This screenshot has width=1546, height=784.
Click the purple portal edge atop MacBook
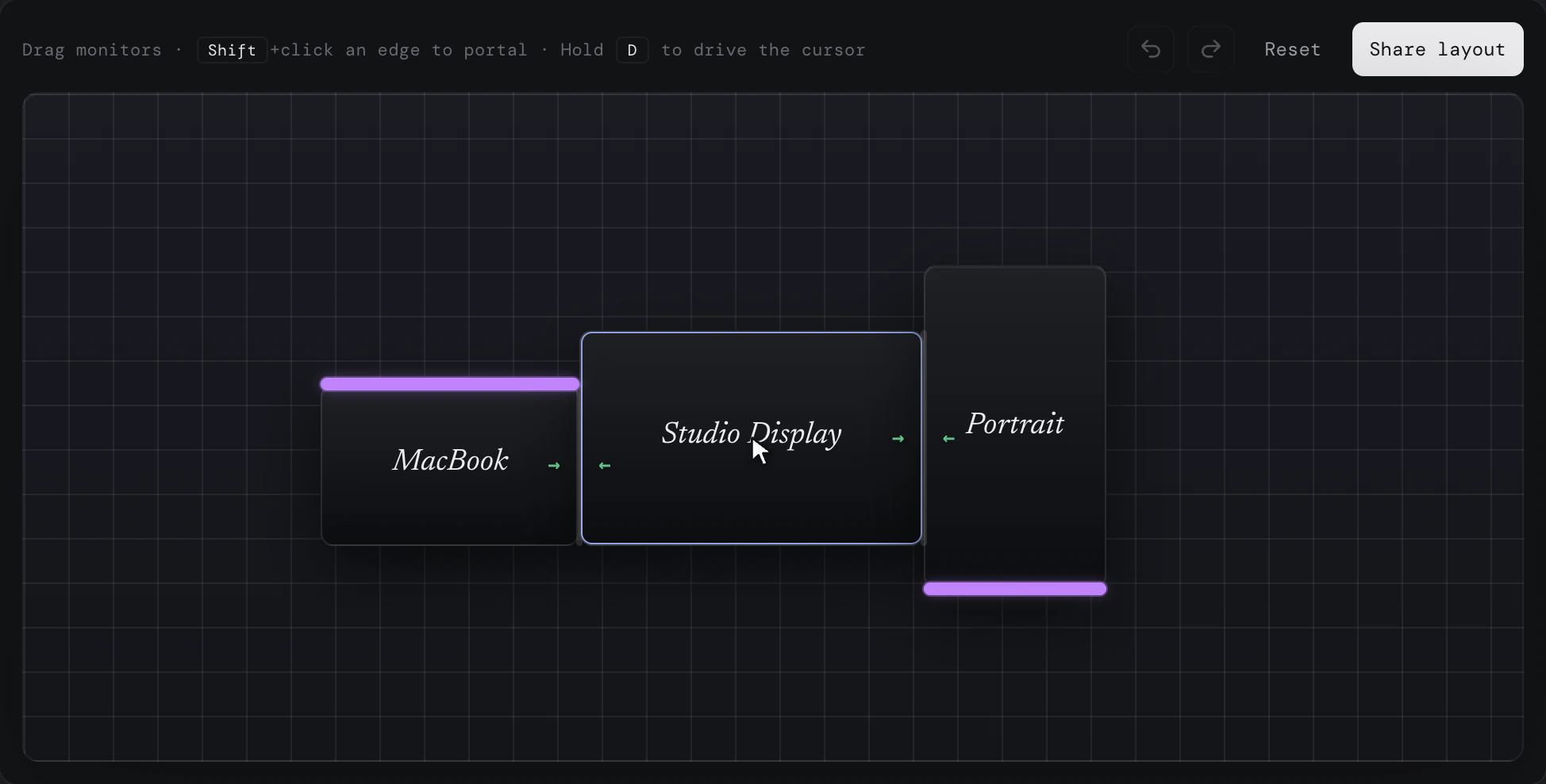pyautogui.click(x=450, y=384)
